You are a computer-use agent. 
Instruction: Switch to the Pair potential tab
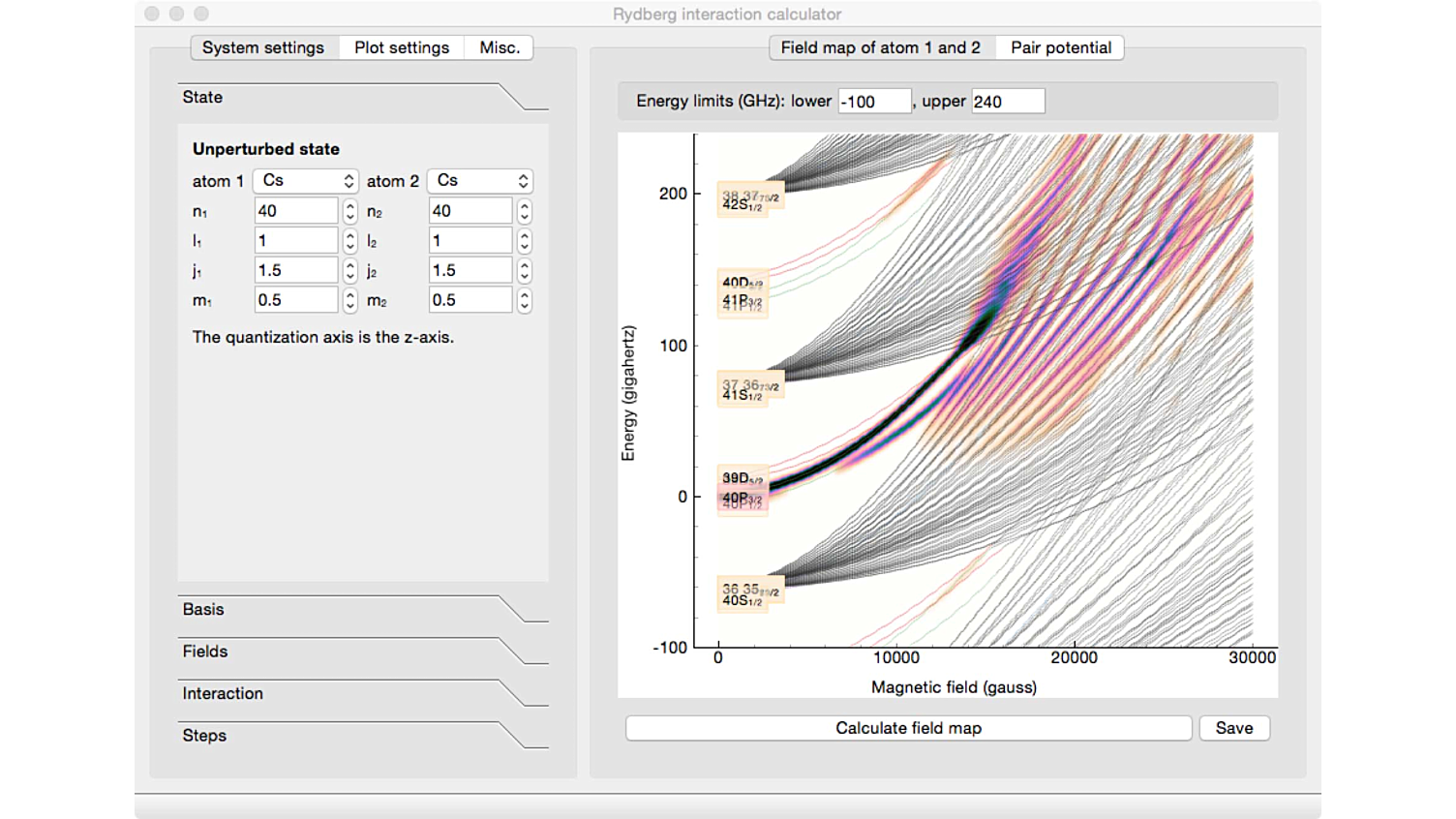tap(1060, 47)
